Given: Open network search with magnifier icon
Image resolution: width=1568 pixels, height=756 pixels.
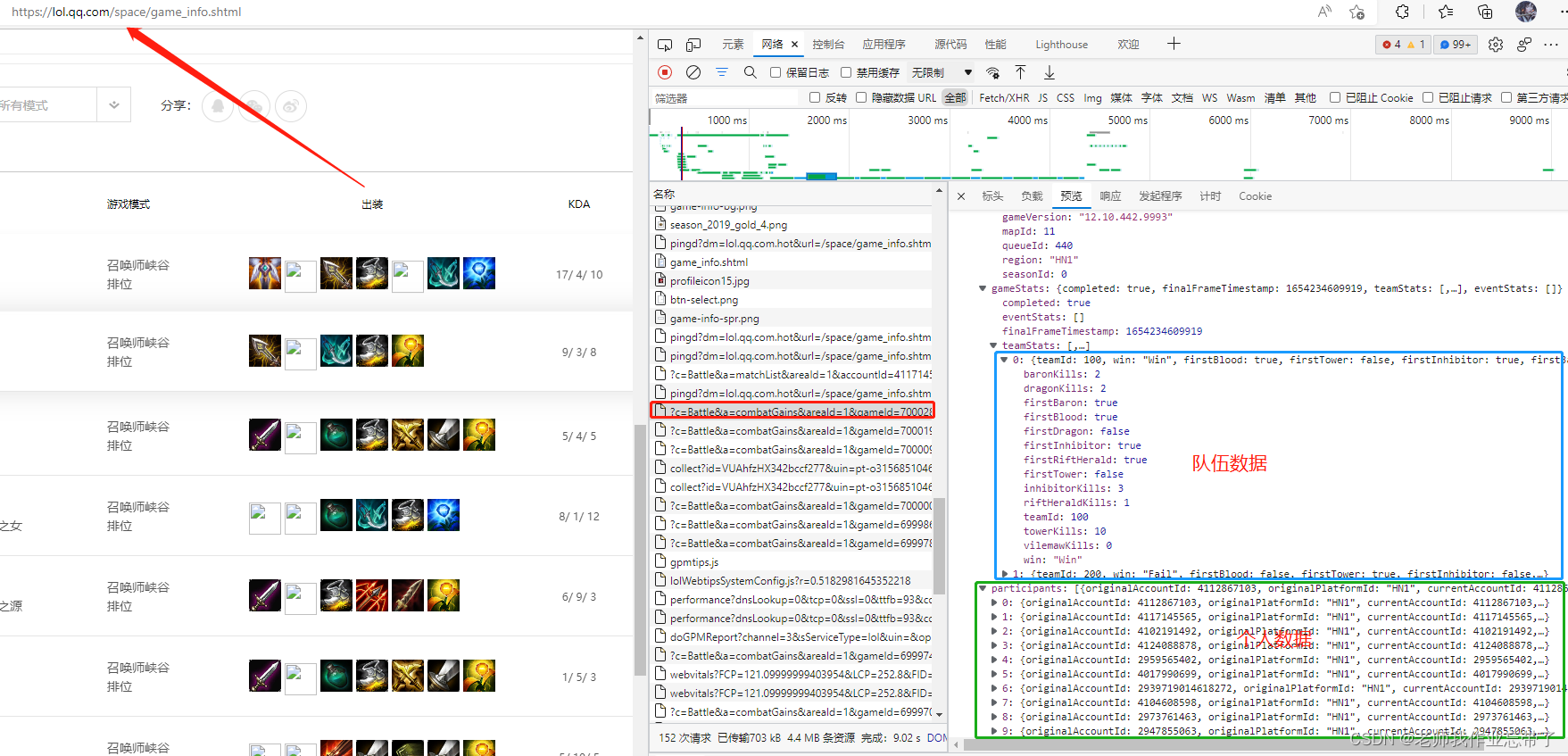Looking at the screenshot, I should tap(751, 72).
